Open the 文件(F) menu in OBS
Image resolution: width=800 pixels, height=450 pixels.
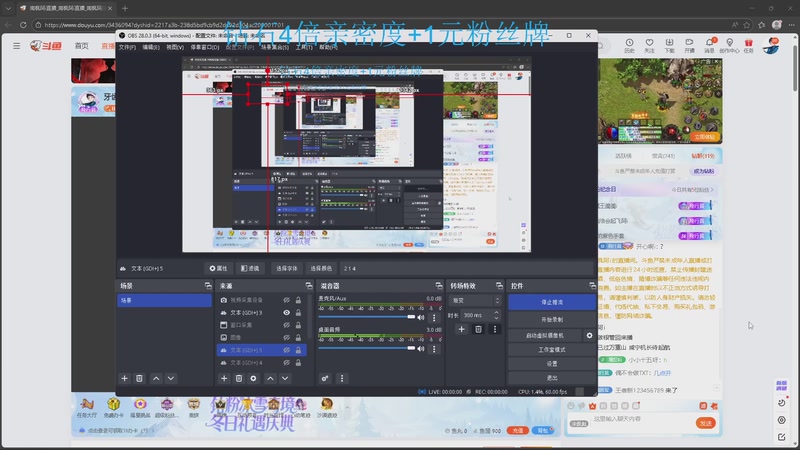[x=127, y=47]
